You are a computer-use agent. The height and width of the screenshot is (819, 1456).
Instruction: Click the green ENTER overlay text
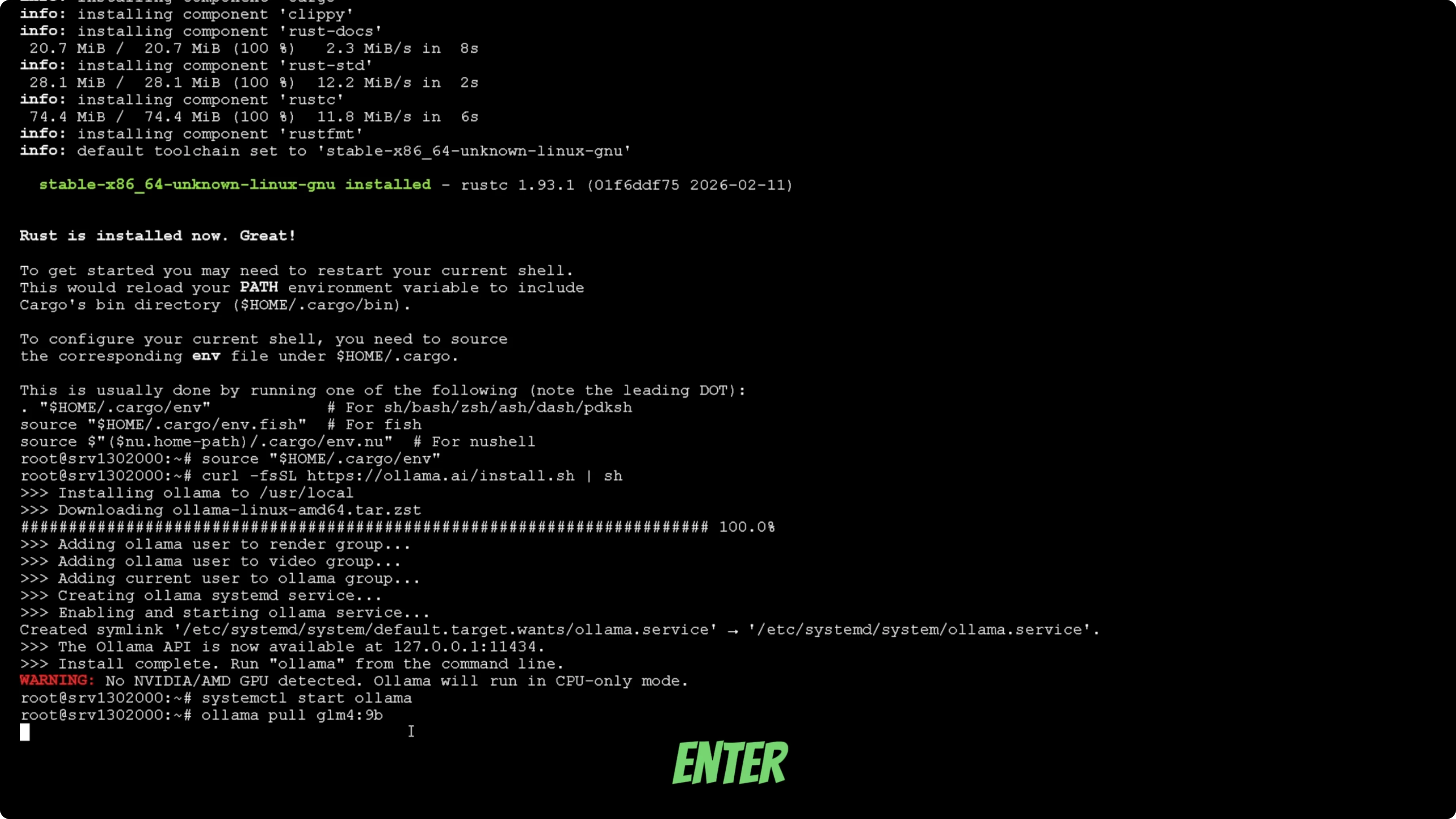pos(730,762)
